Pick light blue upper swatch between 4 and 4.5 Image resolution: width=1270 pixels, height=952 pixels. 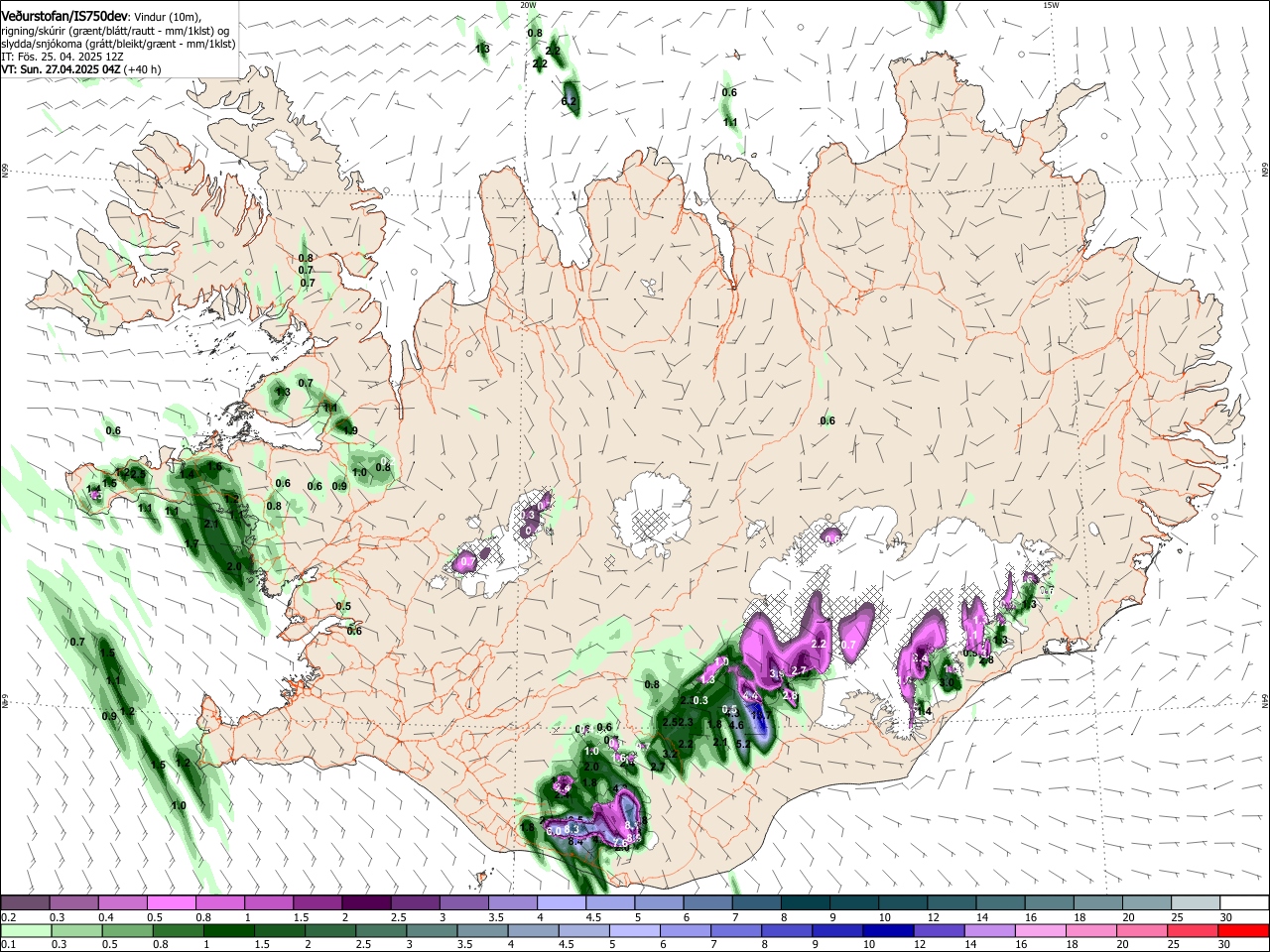pyautogui.click(x=561, y=903)
